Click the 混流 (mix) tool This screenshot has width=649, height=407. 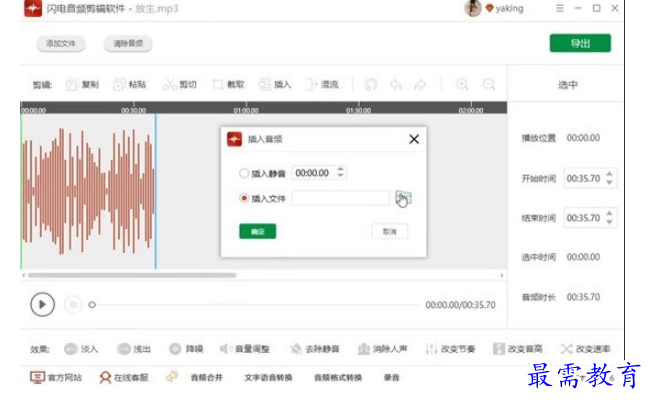pos(322,84)
